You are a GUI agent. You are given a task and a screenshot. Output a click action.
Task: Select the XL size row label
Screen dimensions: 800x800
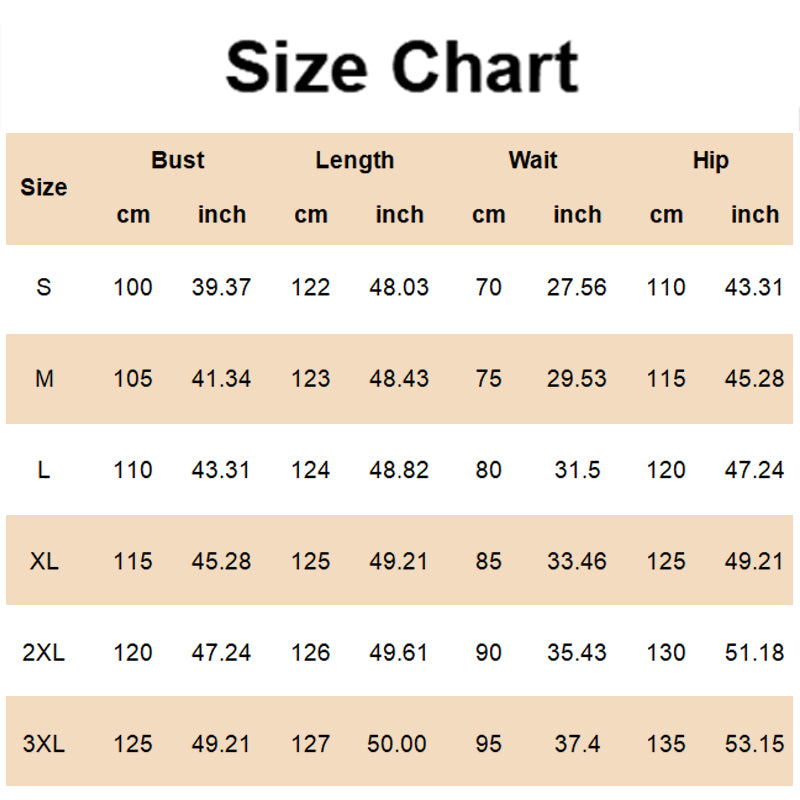click(x=44, y=561)
